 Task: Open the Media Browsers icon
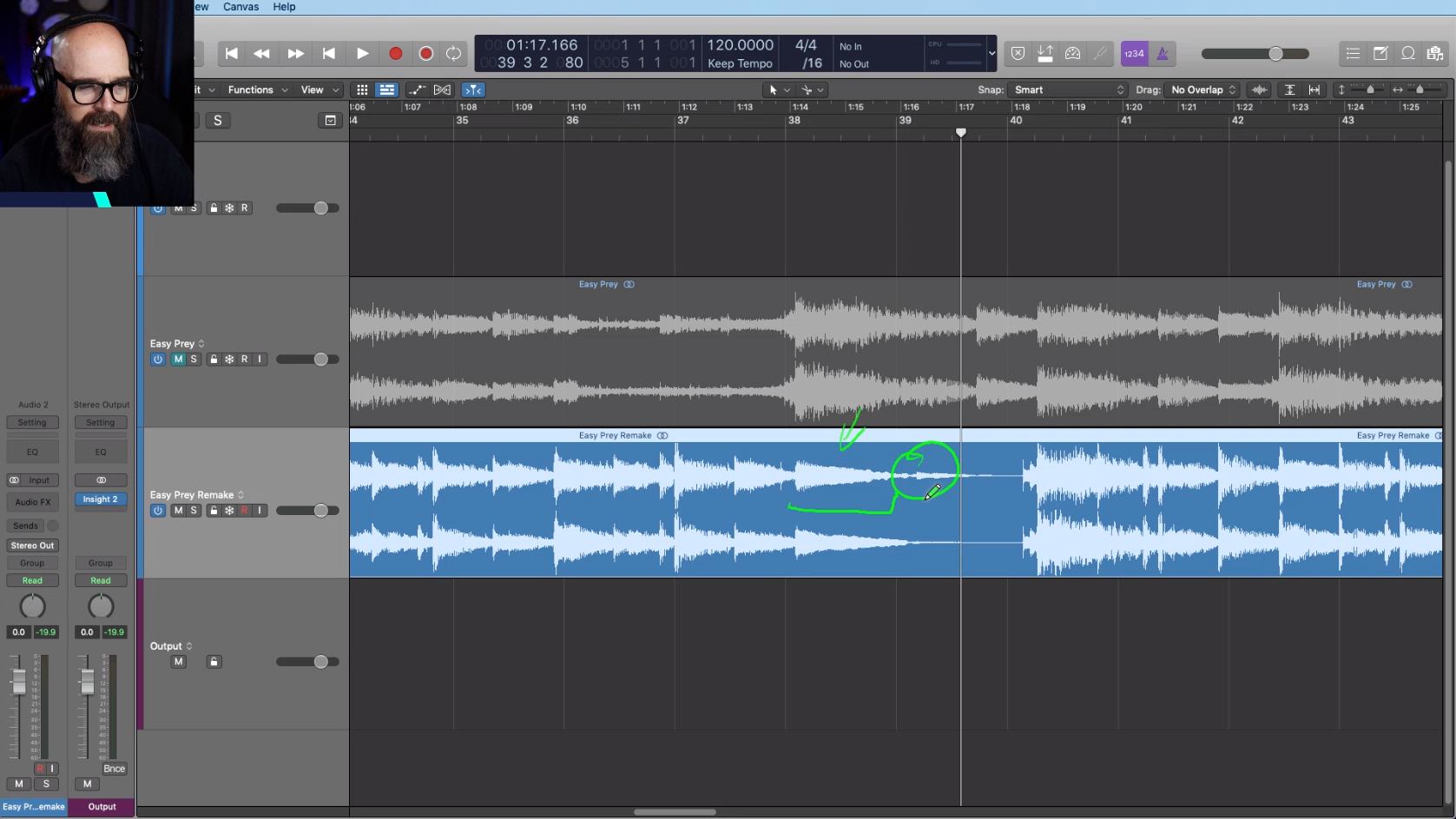coord(1435,54)
